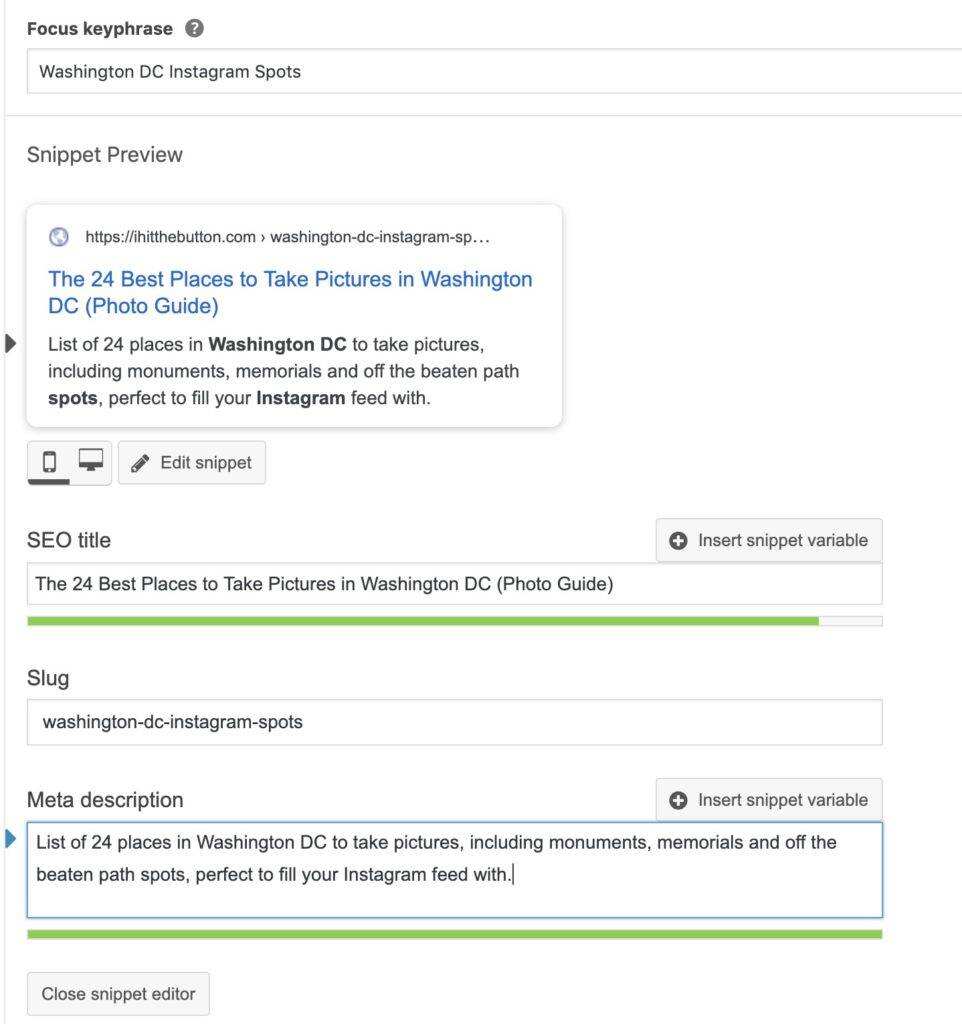Screen dimensions: 962x1024
Task: Click the blue caret beside meta description
Action: 11,838
